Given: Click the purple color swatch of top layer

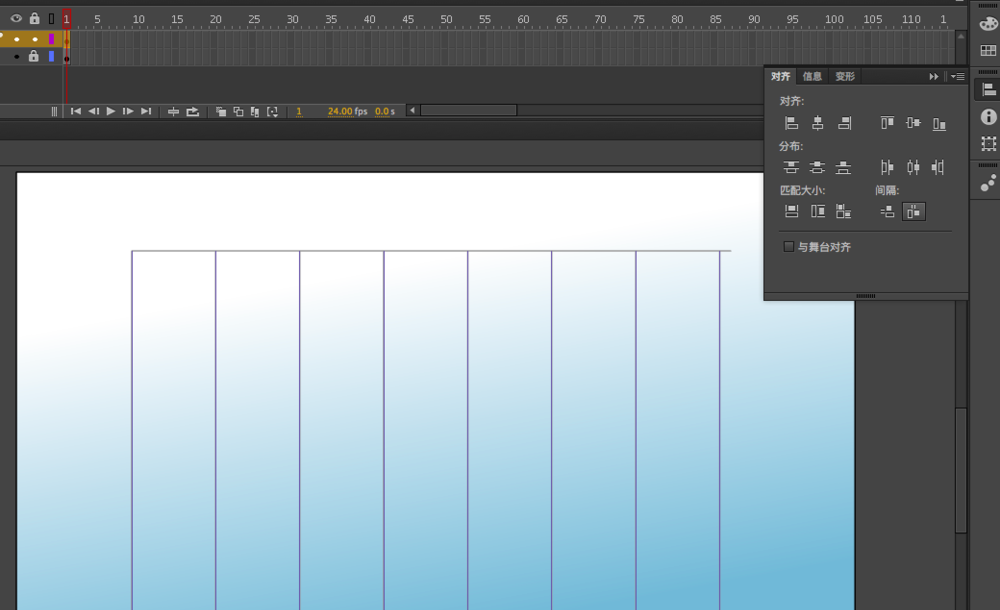Looking at the screenshot, I should [x=52, y=40].
